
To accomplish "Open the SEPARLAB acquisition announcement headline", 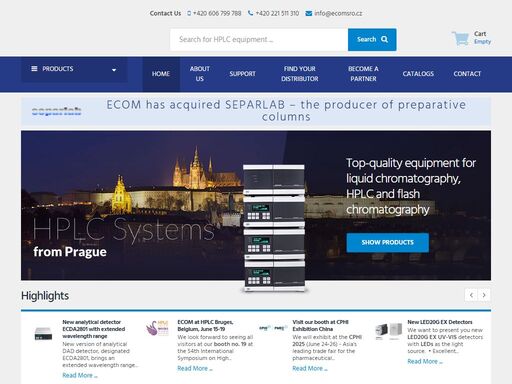I will [286, 110].
